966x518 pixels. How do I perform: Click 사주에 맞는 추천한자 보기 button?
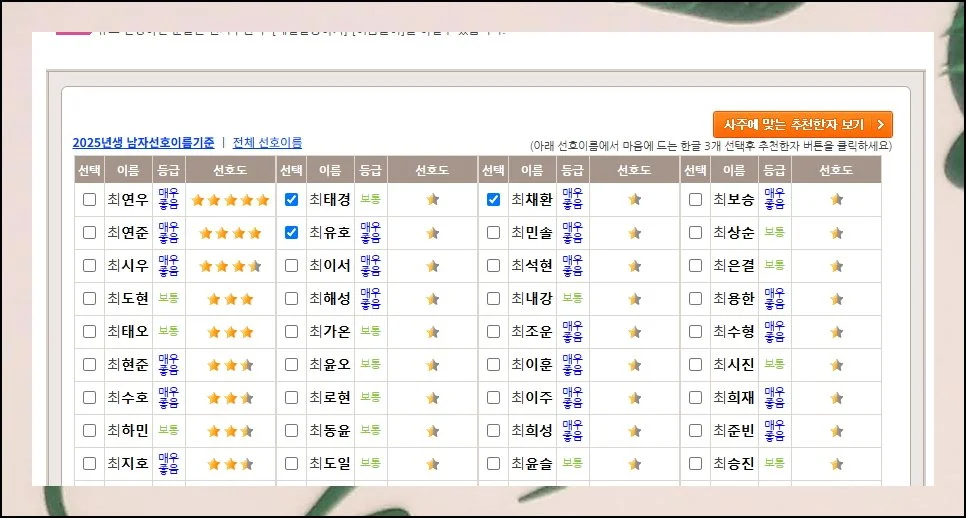click(802, 125)
